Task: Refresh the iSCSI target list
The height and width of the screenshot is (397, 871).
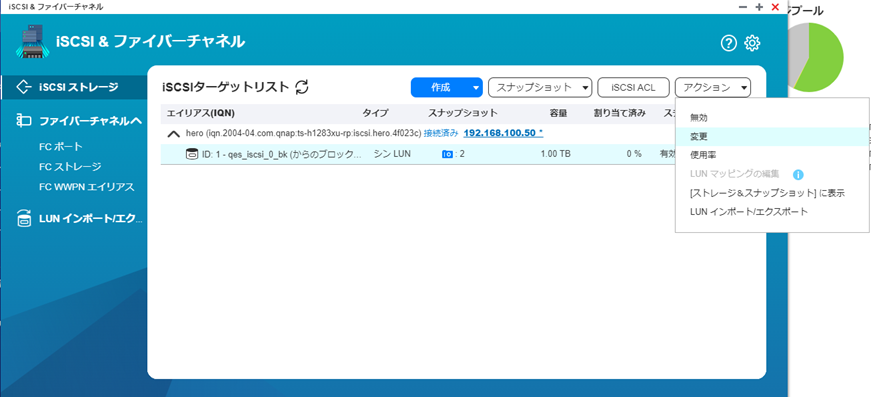Action: click(302, 87)
